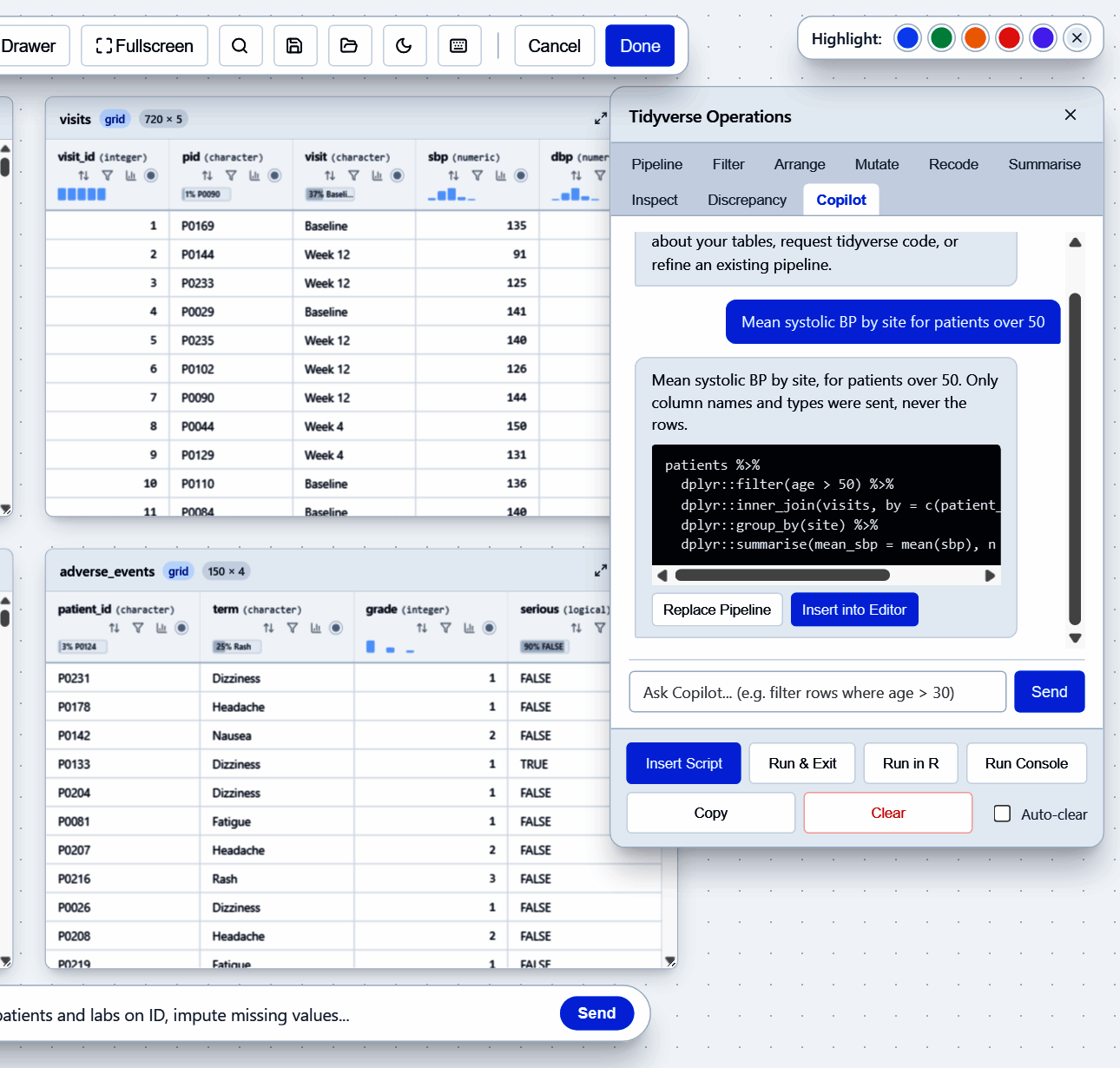Focus the Ask Copilot input field
This screenshot has height=1068, width=1120.
click(x=817, y=692)
